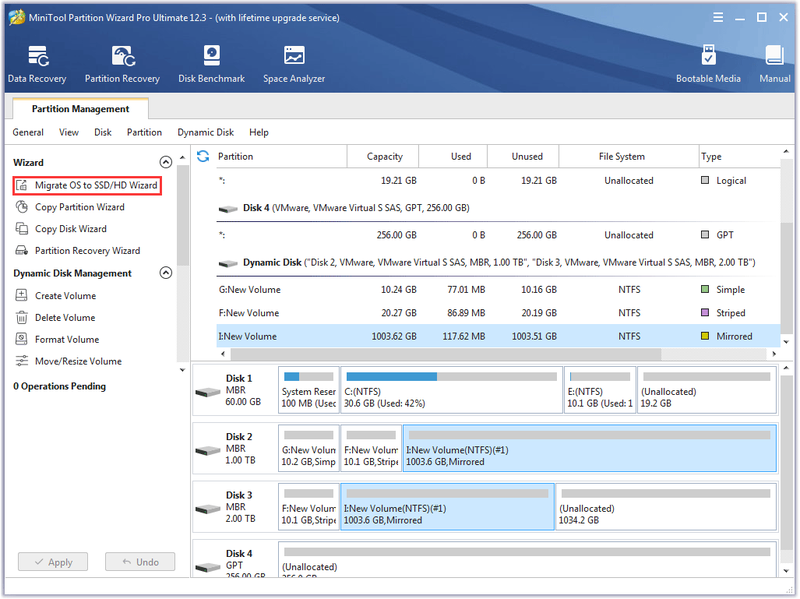Select 19.2 GB unallocated block on Disk 1
The width and height of the screenshot is (800, 599).
tap(707, 390)
